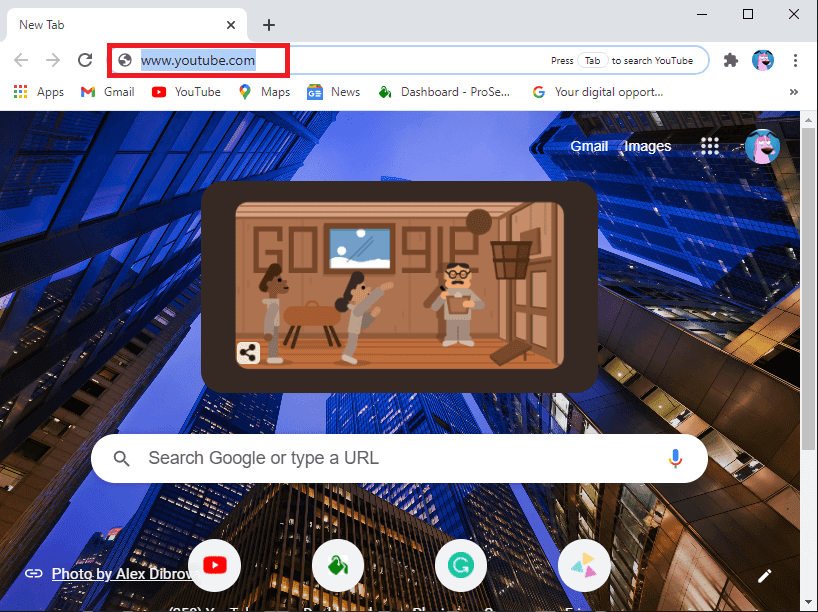Screen dimensions: 818x612
Task: Open the YouTube bookmark in bookmarks bar
Action: [186, 92]
